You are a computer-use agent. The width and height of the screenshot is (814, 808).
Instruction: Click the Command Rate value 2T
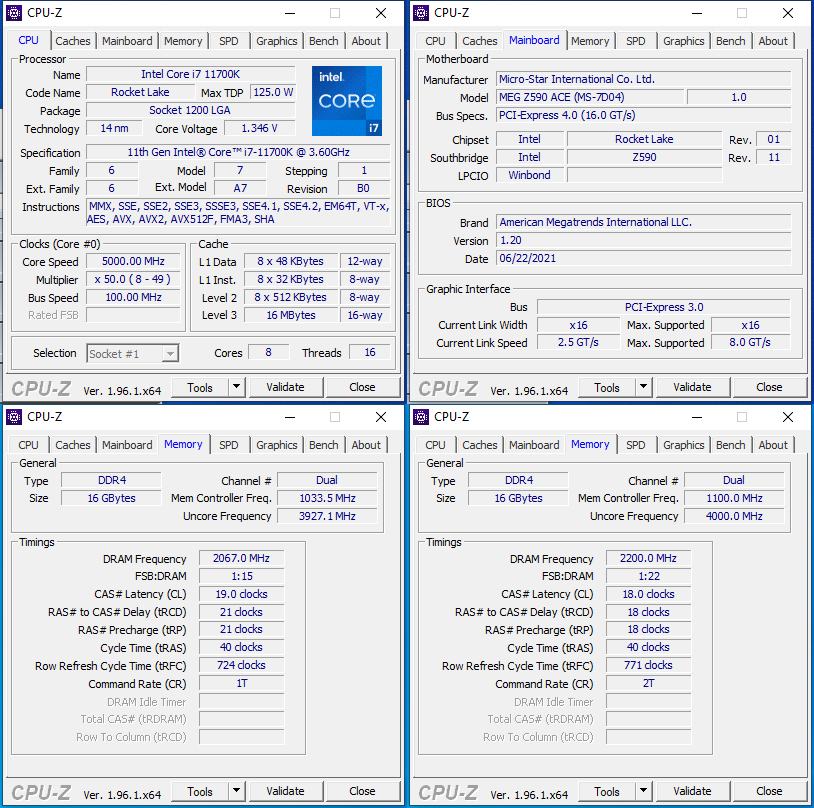(x=648, y=683)
